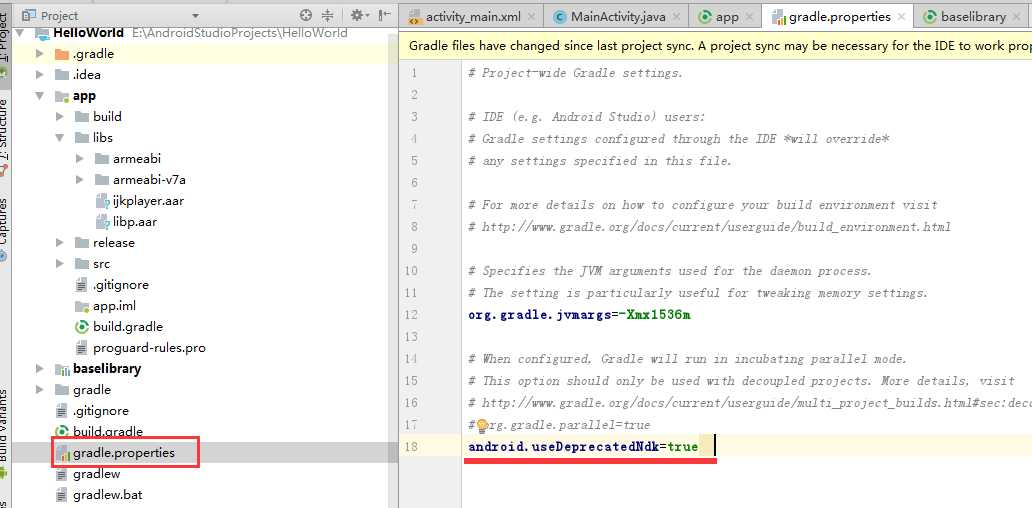Viewport: 1032px width, 508px height.
Task: Collapse the HelloWorld project root
Action: pyautogui.click(x=20, y=33)
